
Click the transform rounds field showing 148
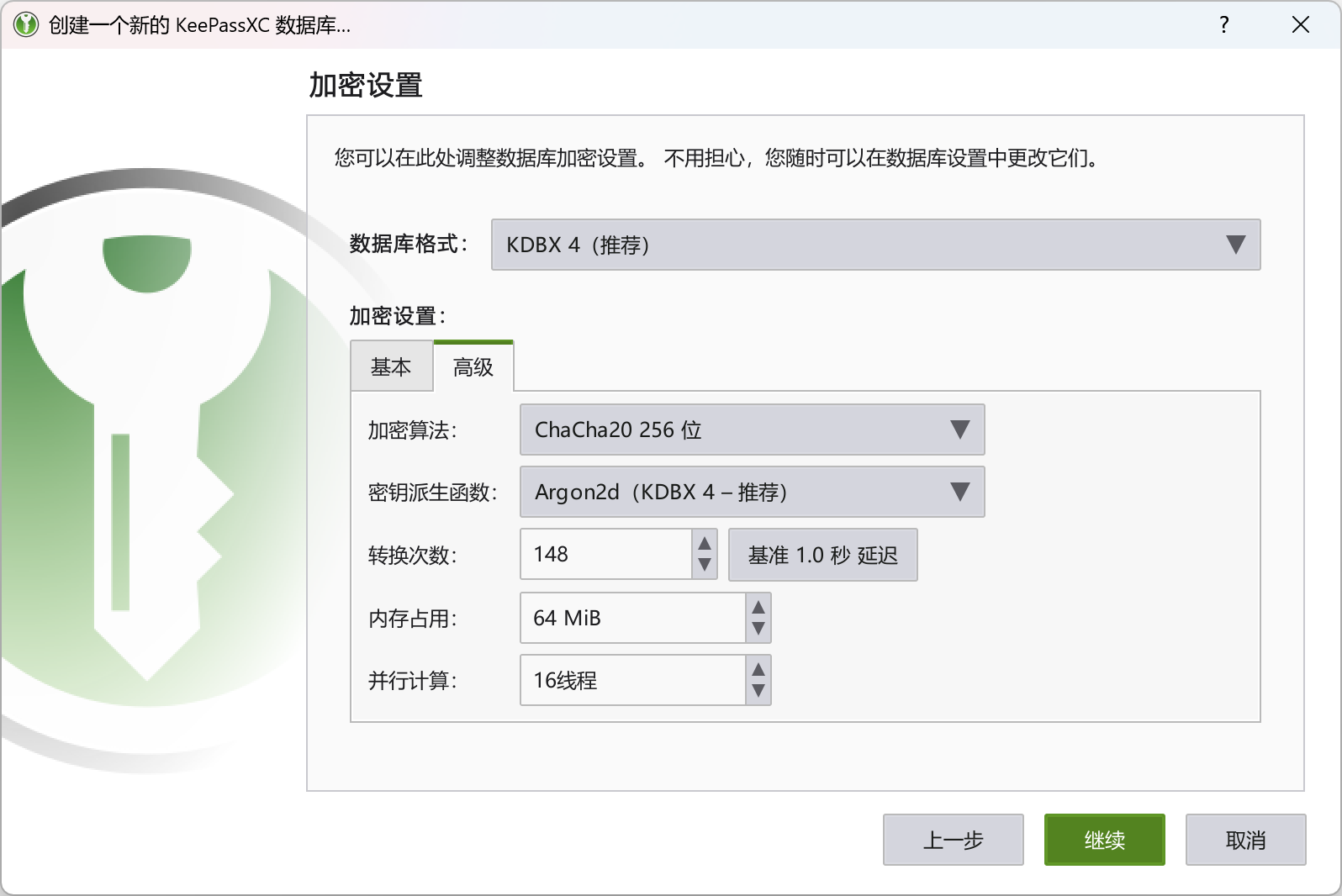click(x=606, y=554)
